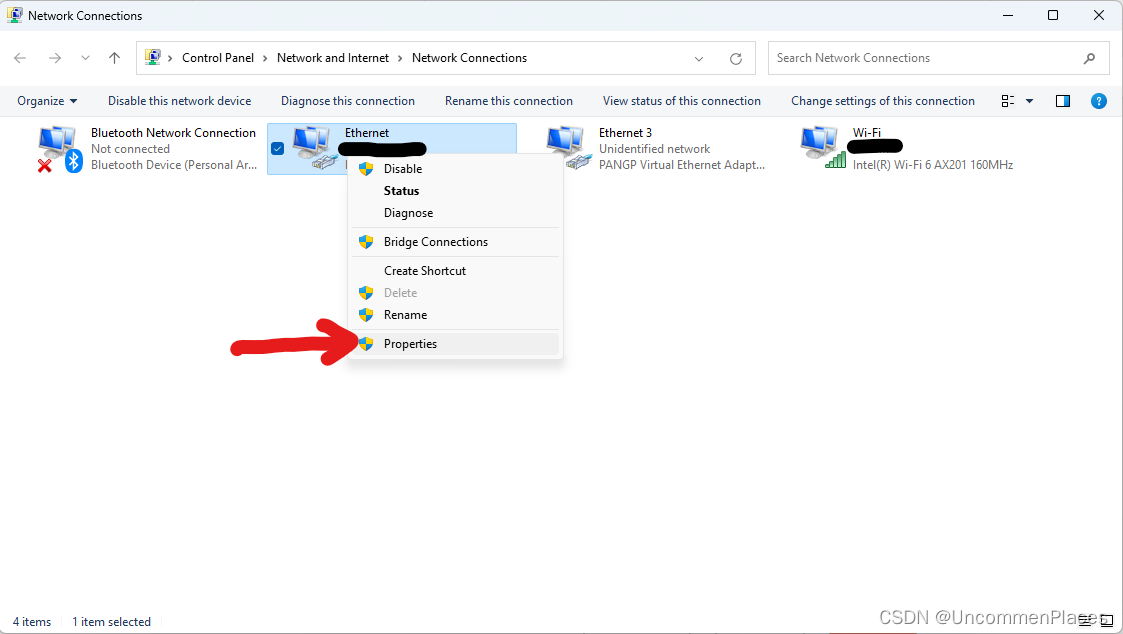Open the recent locations chevron
This screenshot has width=1123, height=634.
85,58
